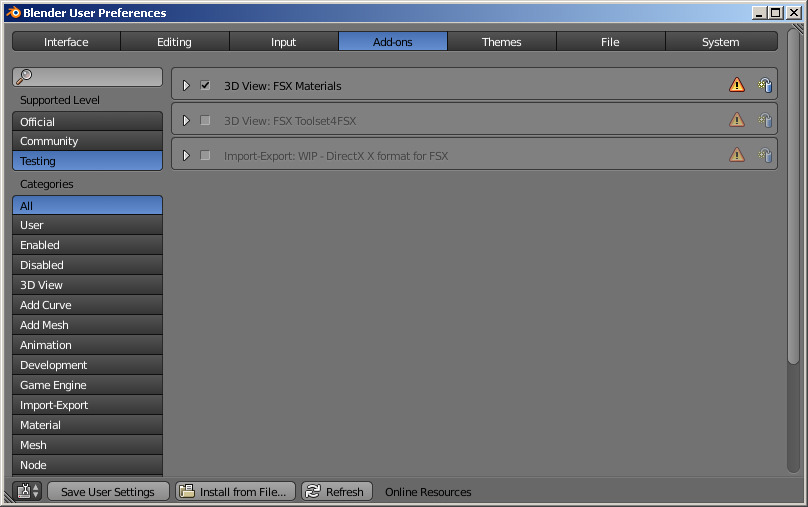Screen dimensions: 808x507
Task: Go to the File tab
Action: click(611, 42)
